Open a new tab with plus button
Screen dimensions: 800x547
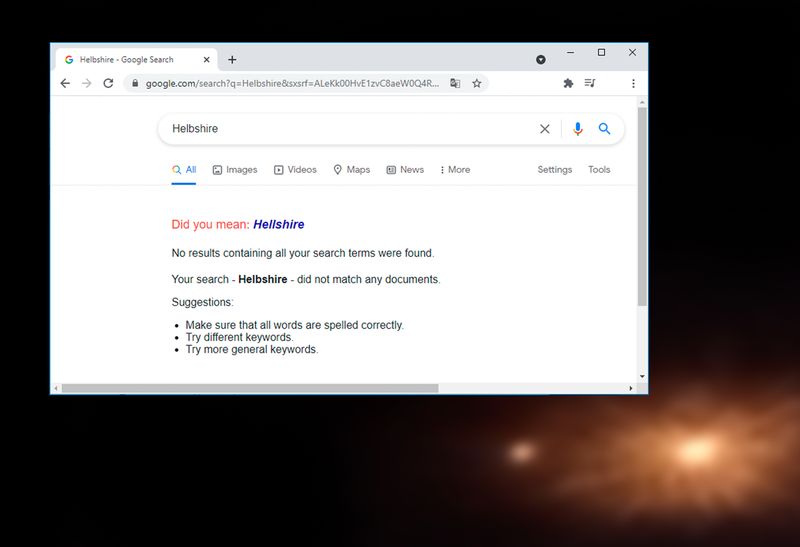[x=232, y=60]
